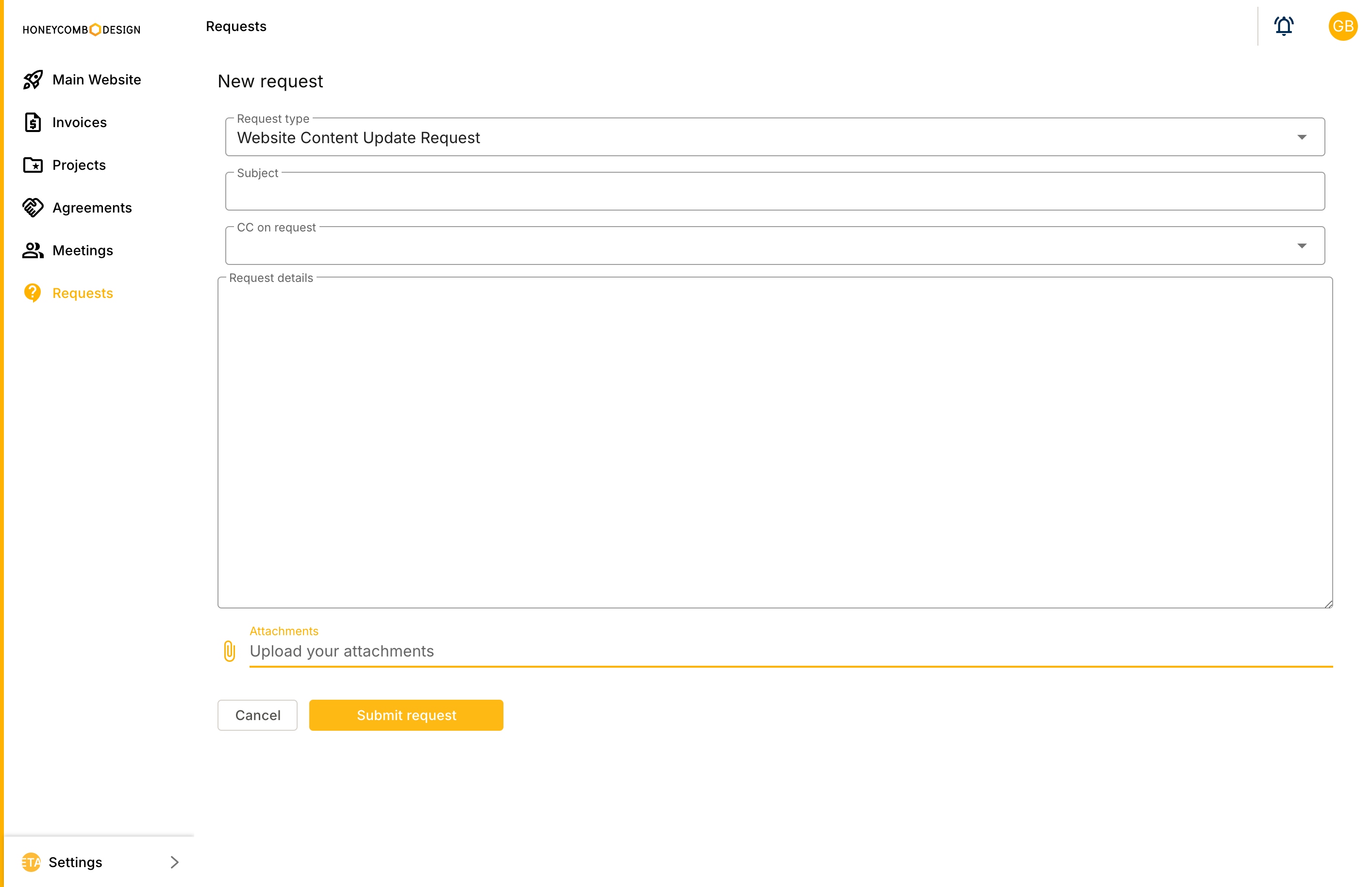Viewport: 1372px width, 887px height.
Task: Click the starred folder Projects icon
Action: (x=33, y=164)
